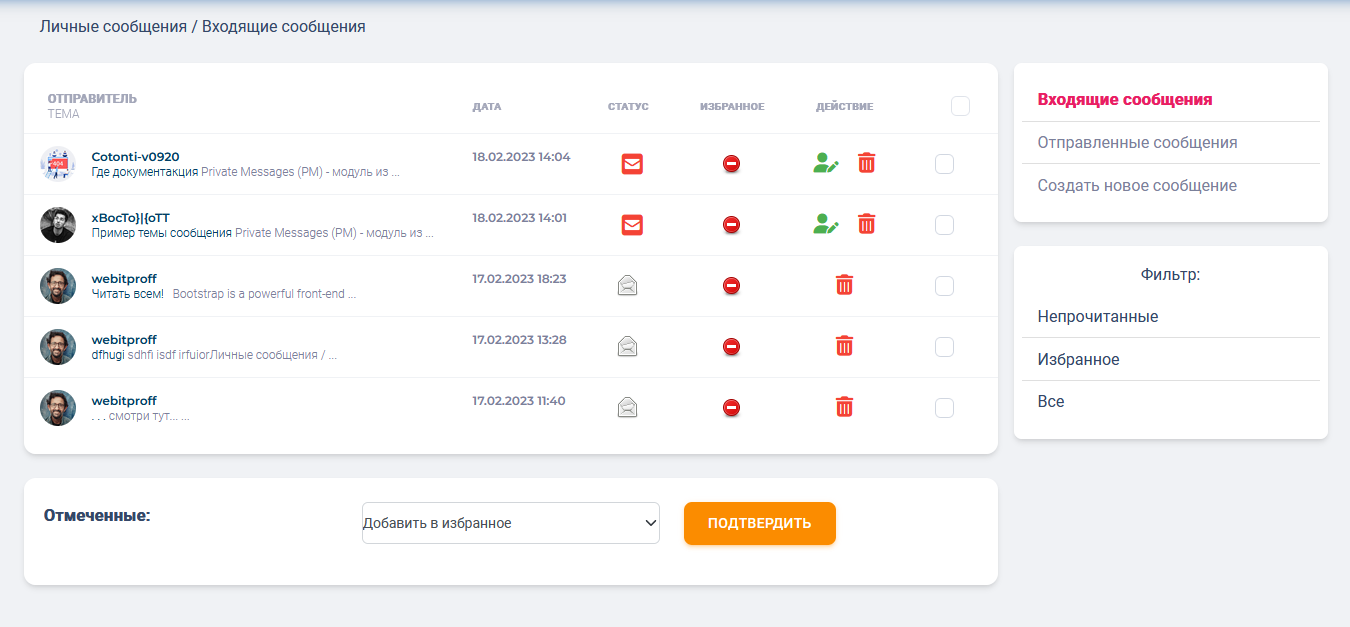Open sender profile link 'Cotonti-v0920'
This screenshot has width=1350, height=627.
[135, 157]
